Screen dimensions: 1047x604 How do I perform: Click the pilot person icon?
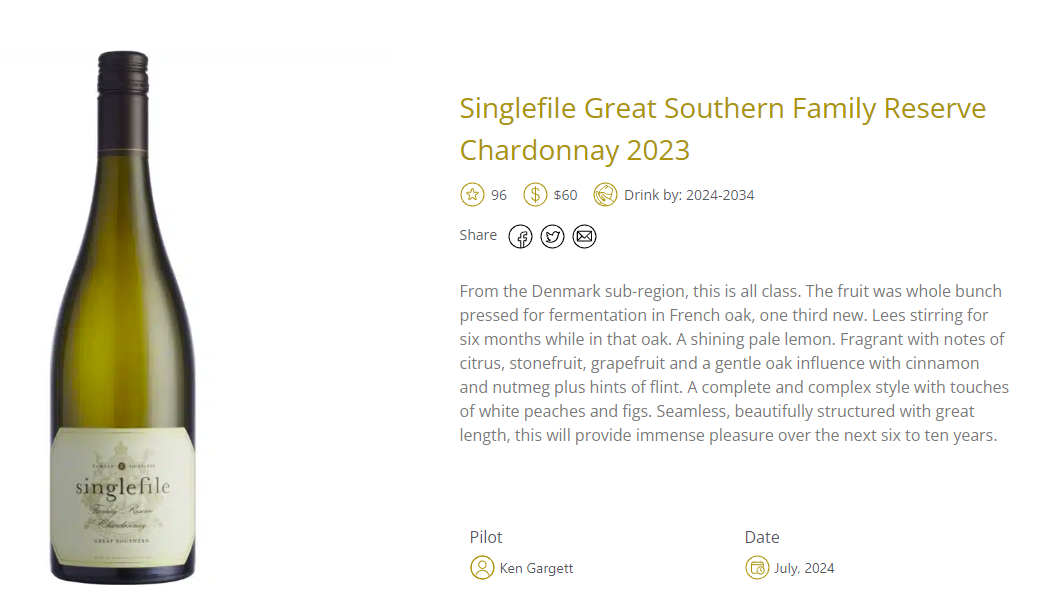click(x=482, y=568)
